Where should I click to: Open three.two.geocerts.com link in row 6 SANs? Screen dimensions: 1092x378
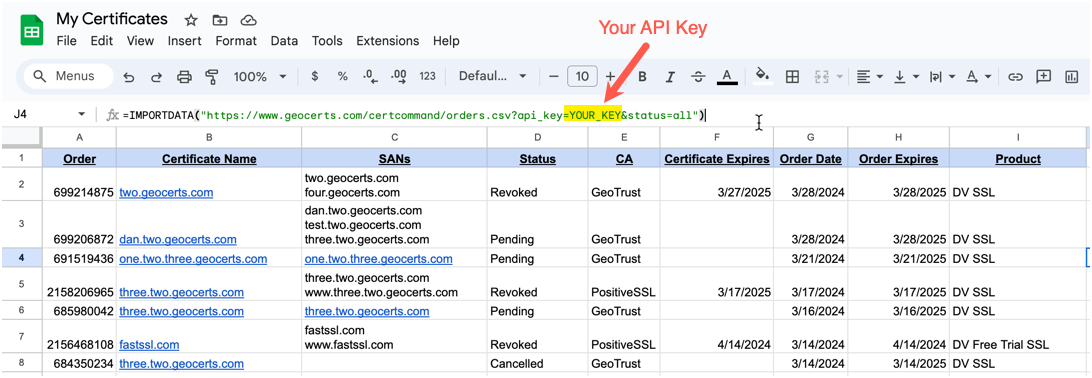367,311
